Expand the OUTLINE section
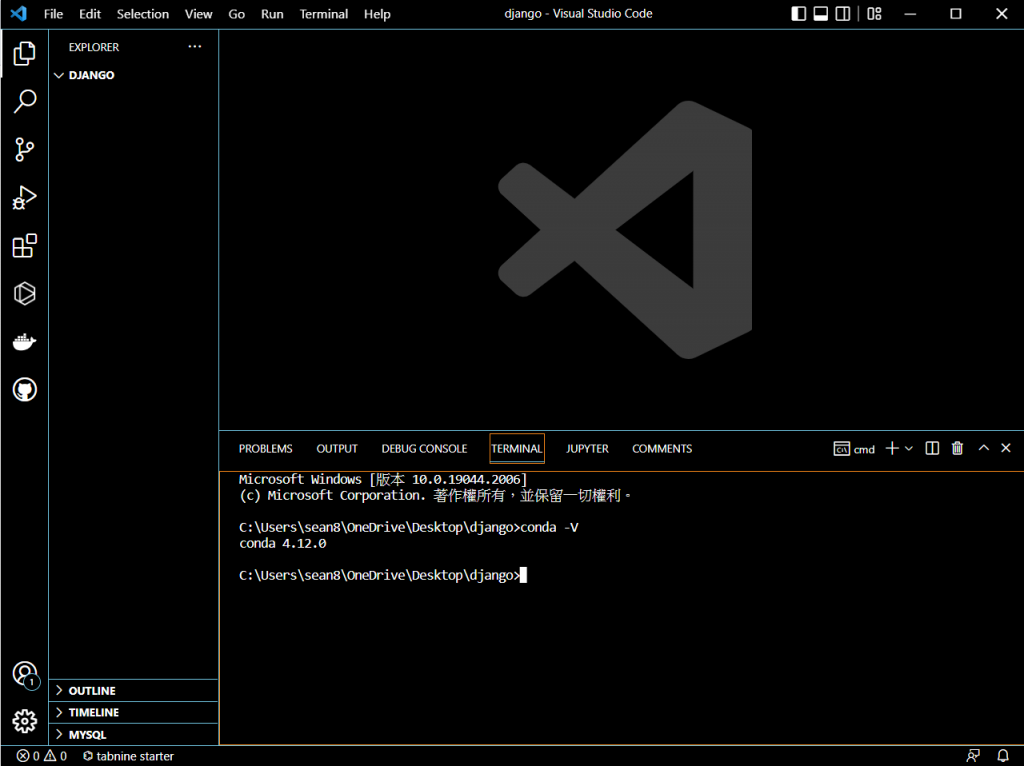The height and width of the screenshot is (766, 1024). (x=133, y=691)
